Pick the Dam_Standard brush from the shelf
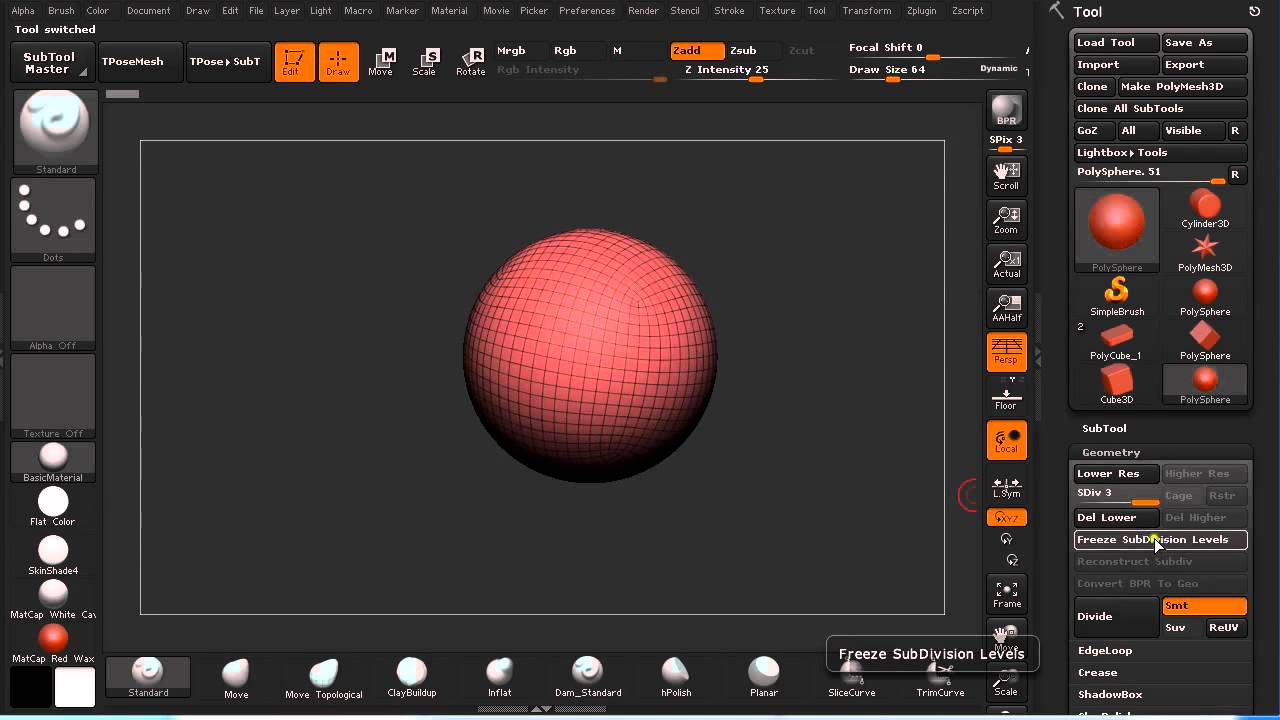 588,677
